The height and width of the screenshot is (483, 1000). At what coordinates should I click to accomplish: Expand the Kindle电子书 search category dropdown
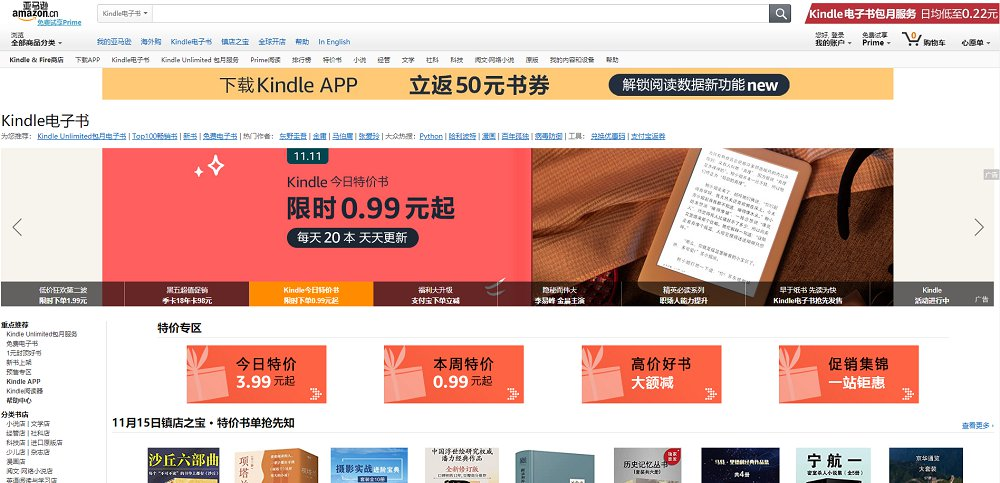coord(126,13)
